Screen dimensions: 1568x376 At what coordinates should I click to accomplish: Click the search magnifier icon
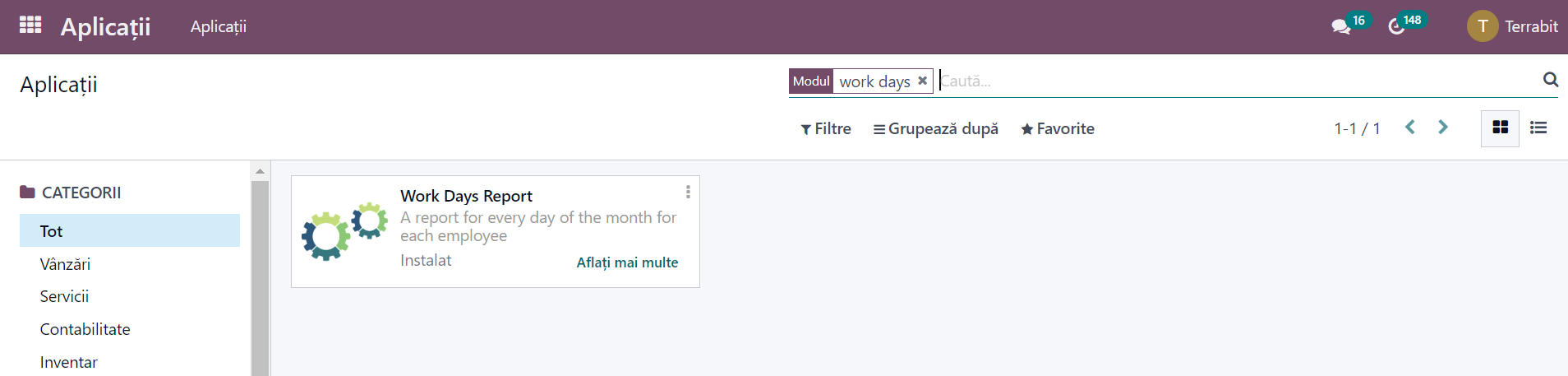pyautogui.click(x=1551, y=80)
